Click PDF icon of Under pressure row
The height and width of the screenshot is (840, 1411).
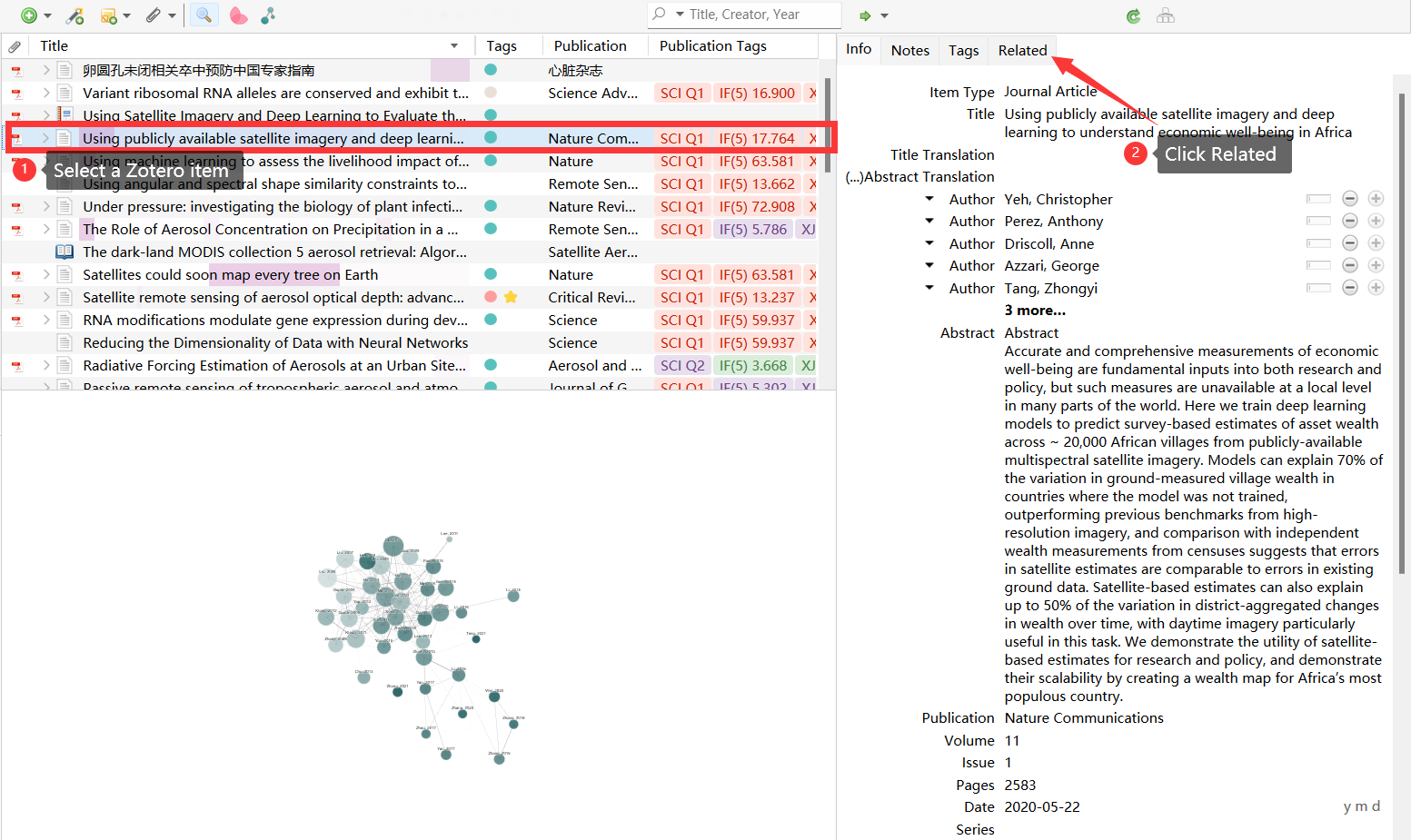tap(16, 207)
